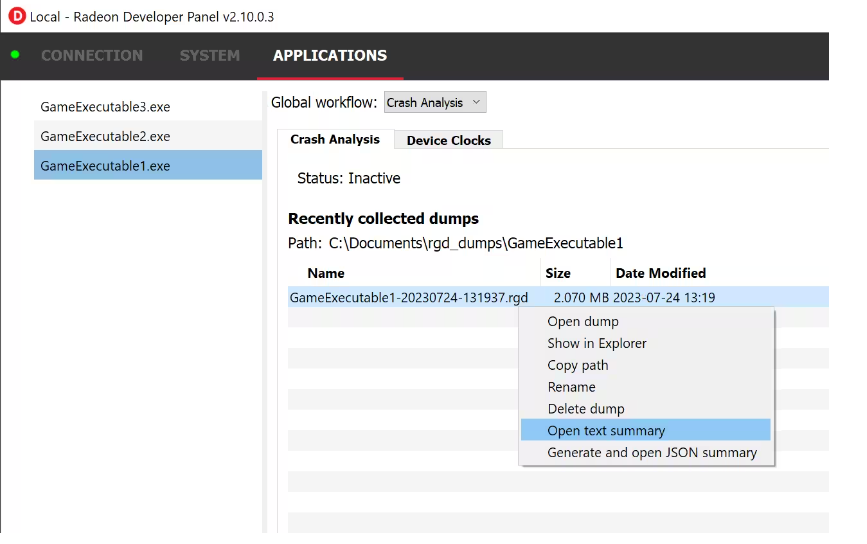Choose Generate and open JSON summary
867x544 pixels.
652,453
